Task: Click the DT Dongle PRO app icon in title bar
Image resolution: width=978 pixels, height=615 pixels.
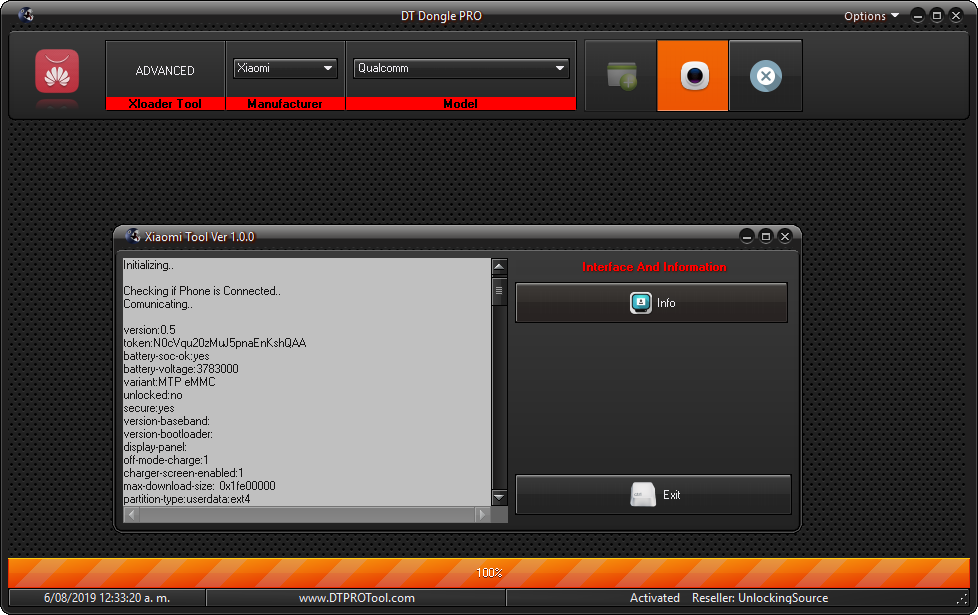Action: (x=26, y=15)
